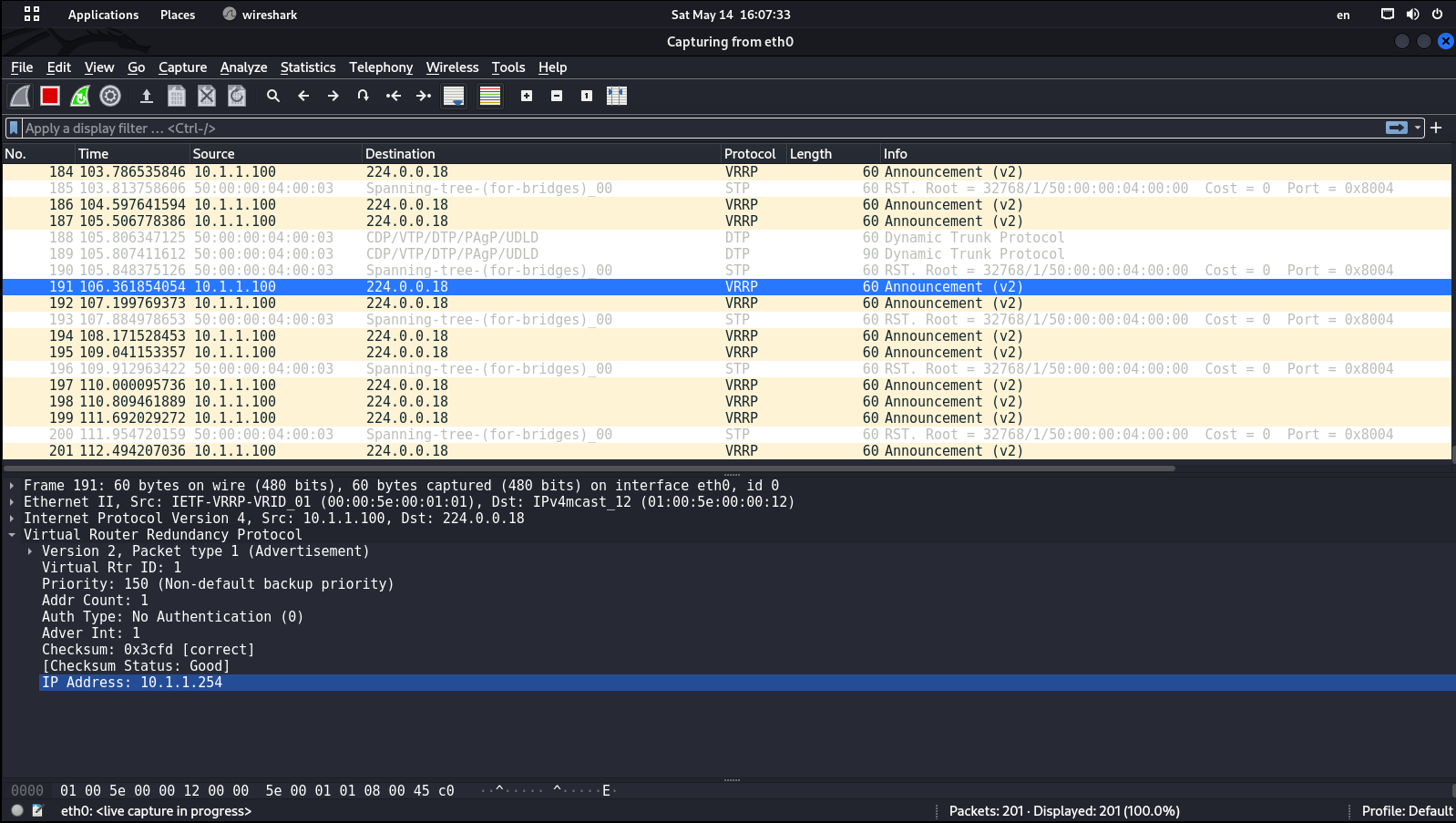Open the display filter history dropdown
1456x823 pixels.
[1418, 129]
